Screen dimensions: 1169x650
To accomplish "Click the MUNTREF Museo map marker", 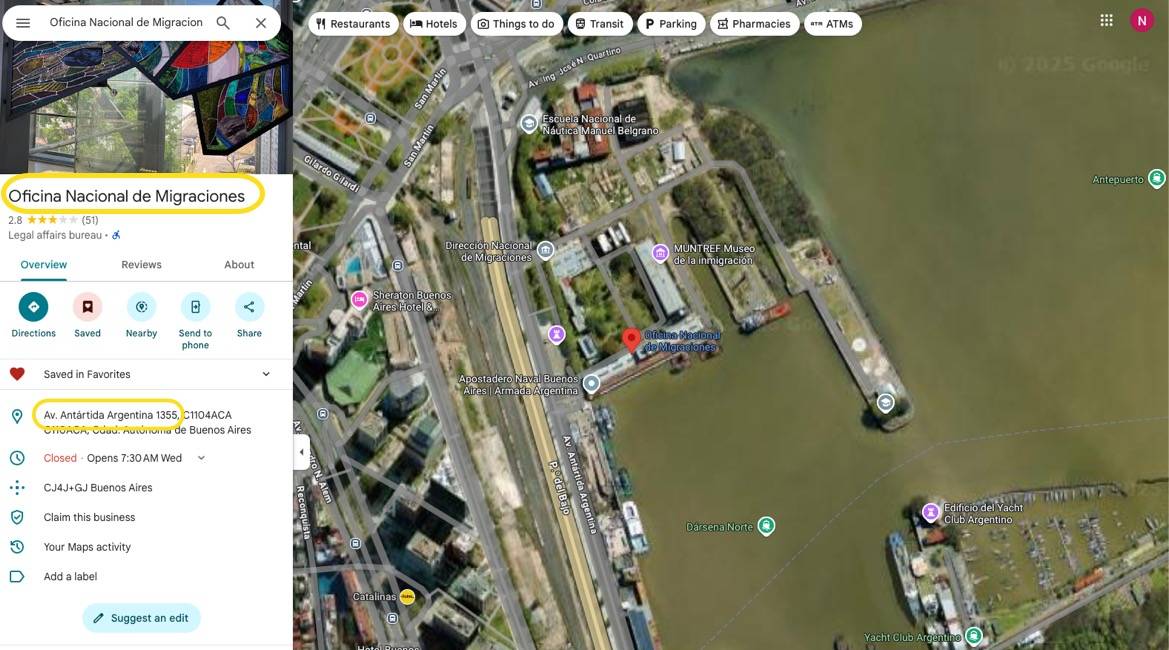I will 660,253.
